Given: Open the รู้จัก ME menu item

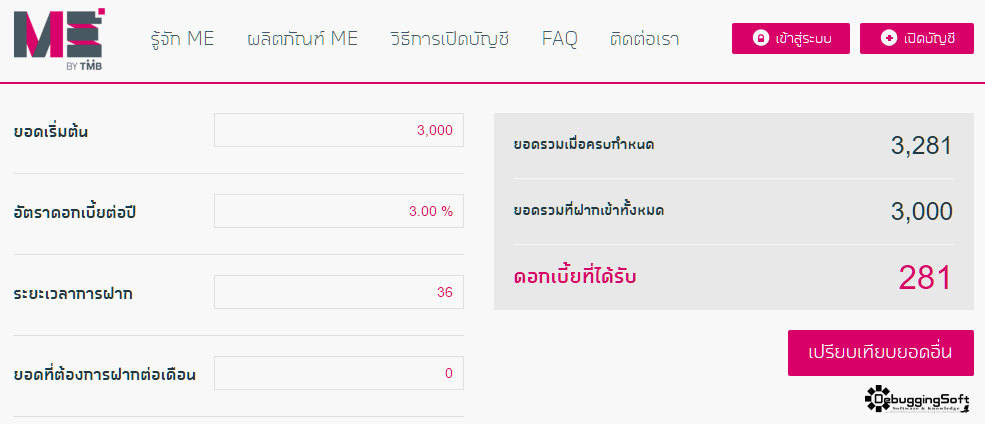Looking at the screenshot, I should [x=183, y=39].
